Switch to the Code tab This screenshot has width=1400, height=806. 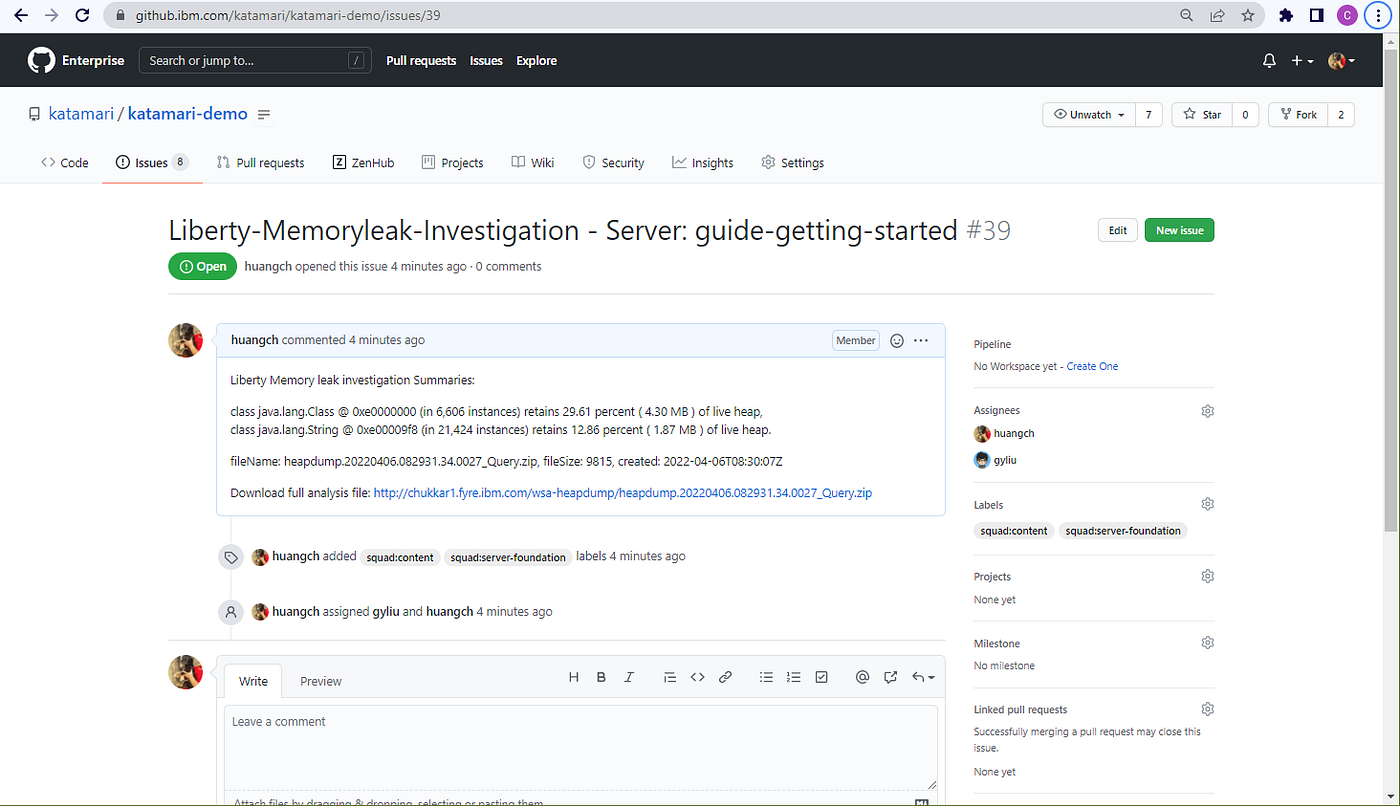pos(65,163)
